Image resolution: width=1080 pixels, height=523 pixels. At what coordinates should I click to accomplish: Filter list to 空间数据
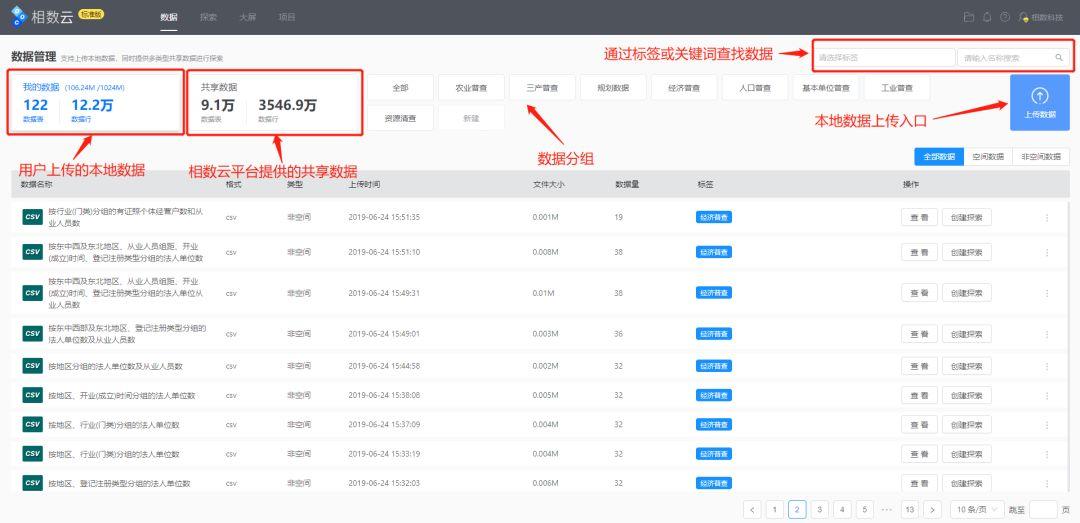pos(988,157)
